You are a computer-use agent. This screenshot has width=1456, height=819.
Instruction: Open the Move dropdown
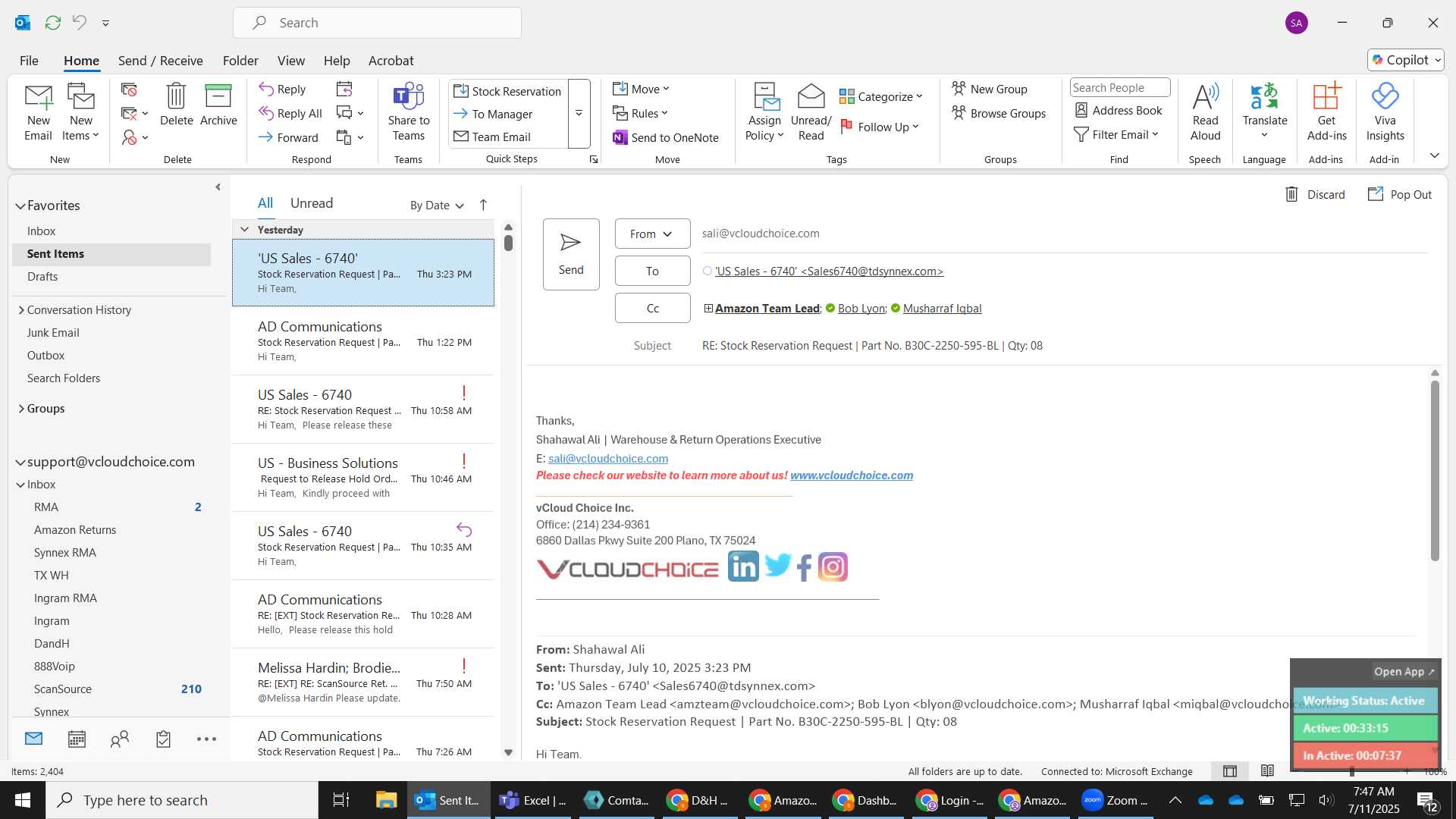pyautogui.click(x=641, y=89)
